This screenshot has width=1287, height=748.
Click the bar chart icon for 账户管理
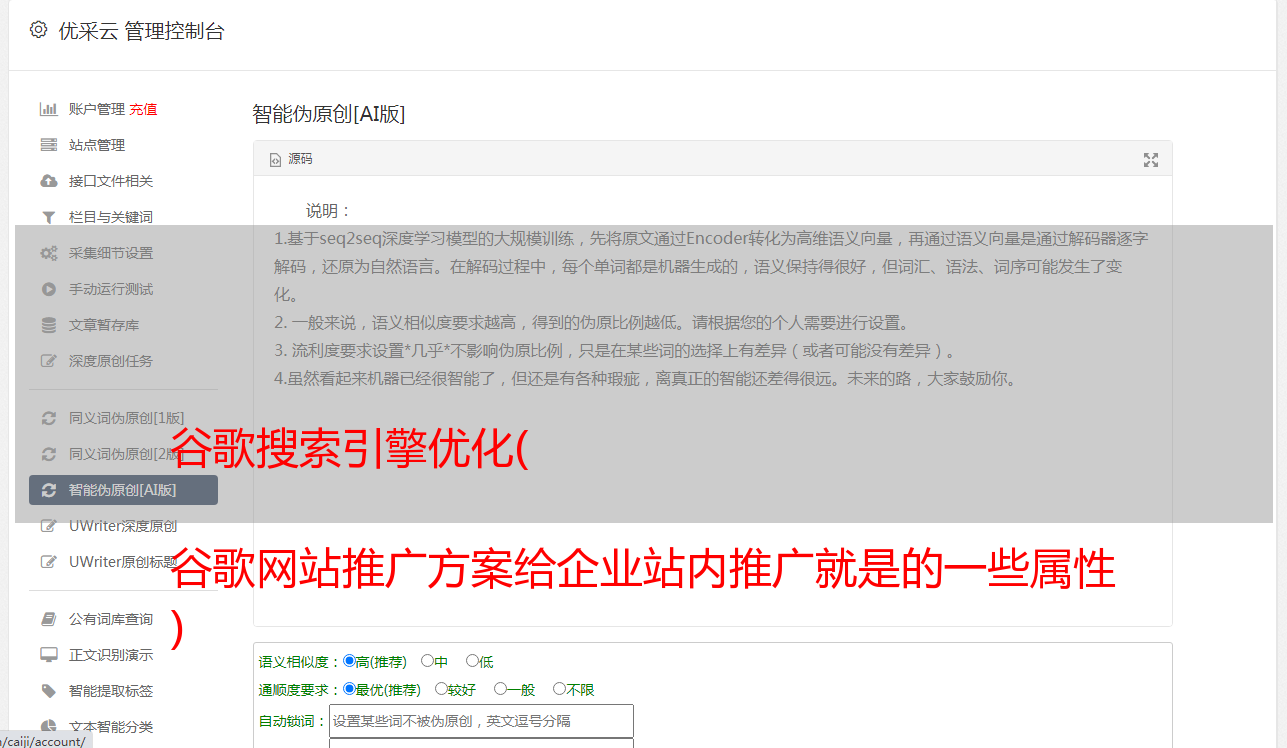pos(48,109)
